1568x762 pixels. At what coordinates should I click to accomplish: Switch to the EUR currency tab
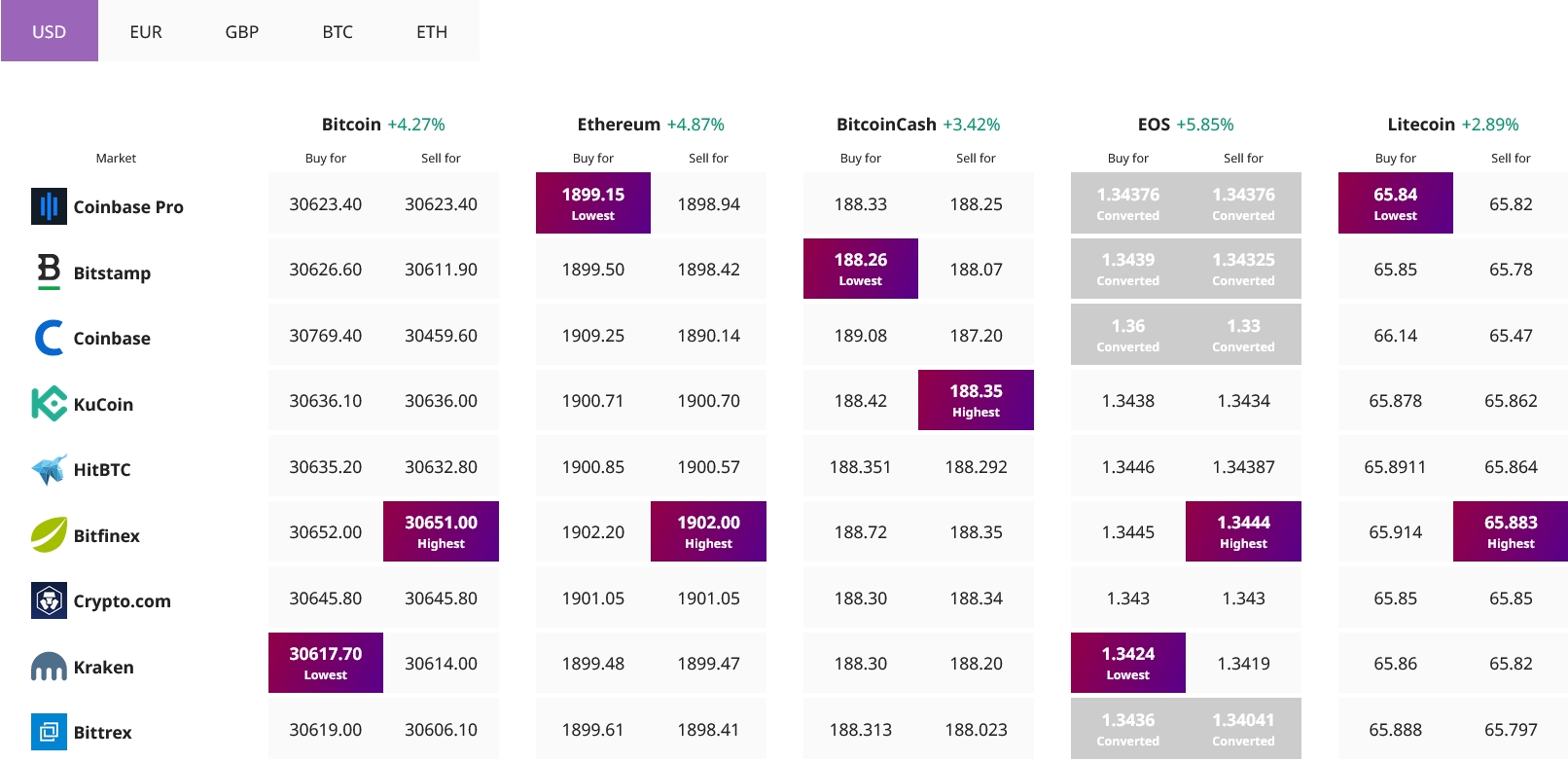pos(146,31)
